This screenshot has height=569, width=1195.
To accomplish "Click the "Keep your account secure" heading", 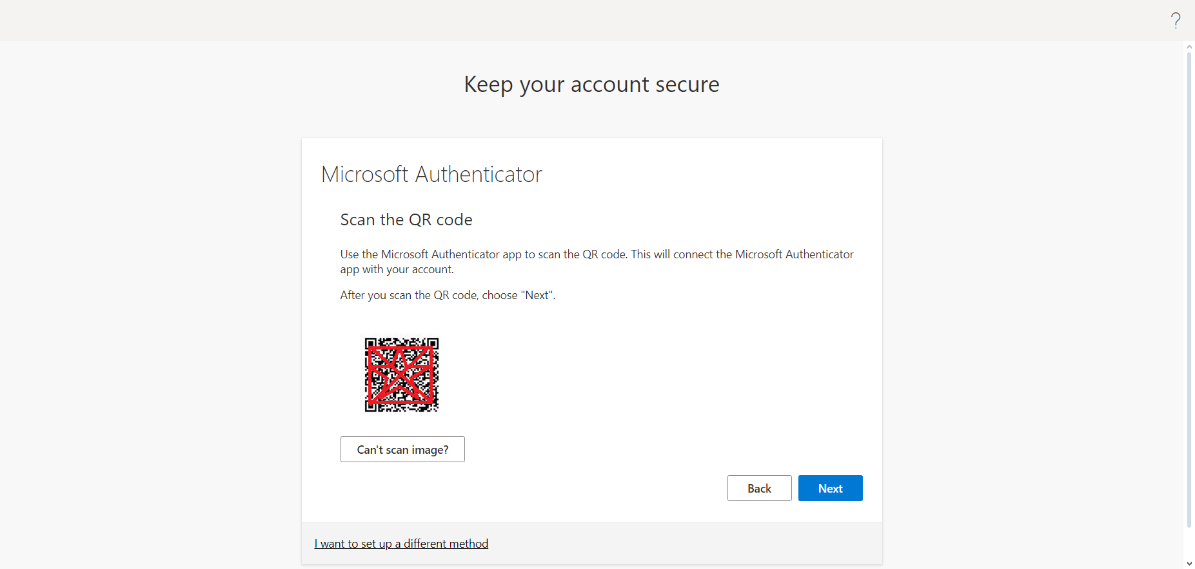I will pos(591,84).
